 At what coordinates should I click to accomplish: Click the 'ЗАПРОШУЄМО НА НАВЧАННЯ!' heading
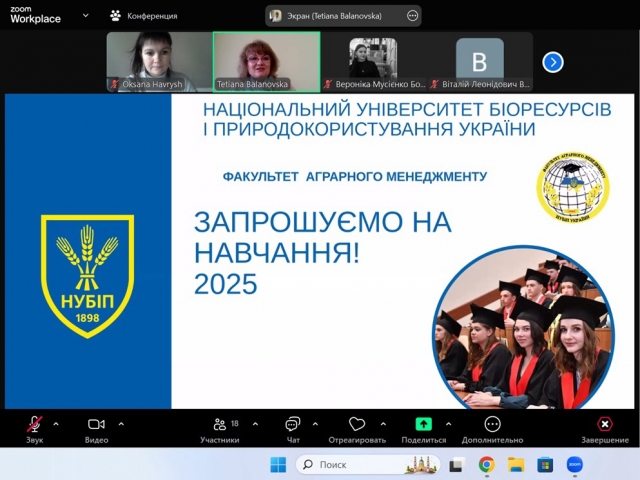pos(322,238)
